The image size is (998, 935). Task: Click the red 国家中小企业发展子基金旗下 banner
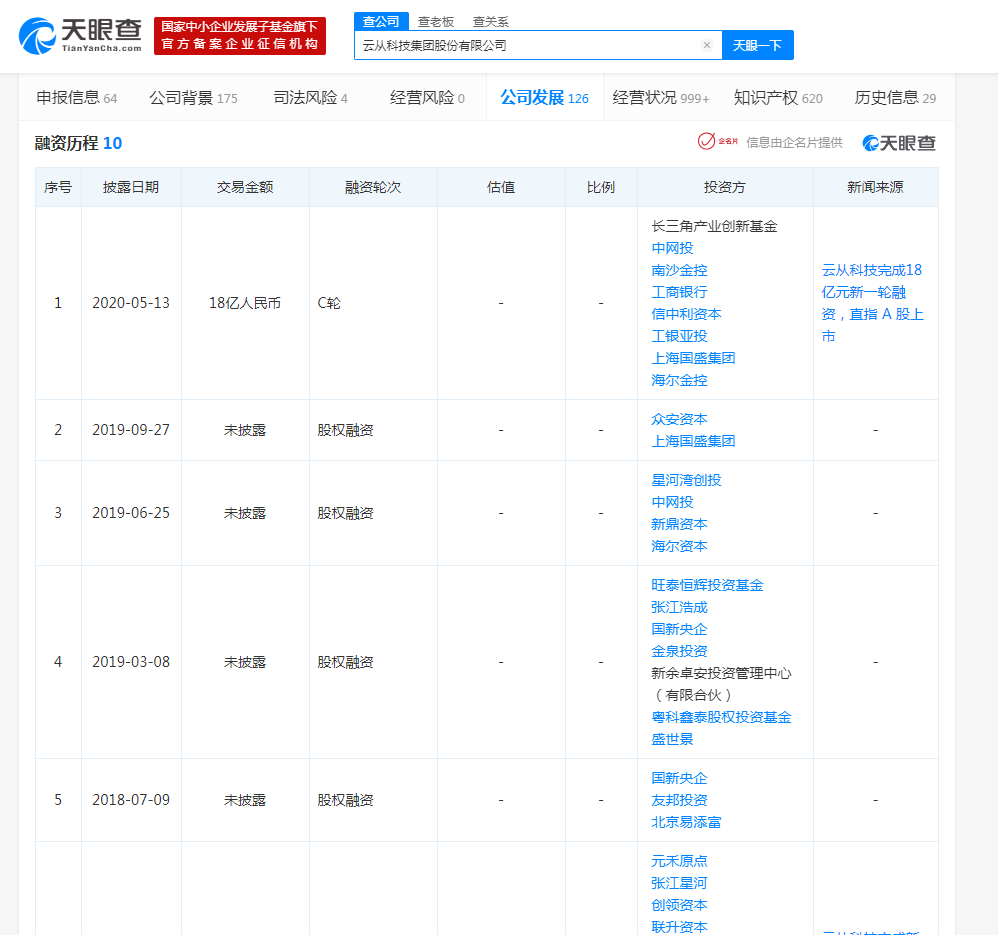coord(240,36)
